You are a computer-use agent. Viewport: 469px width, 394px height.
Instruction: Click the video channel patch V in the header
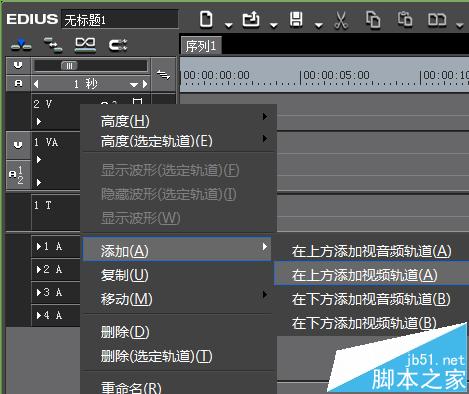[18, 65]
